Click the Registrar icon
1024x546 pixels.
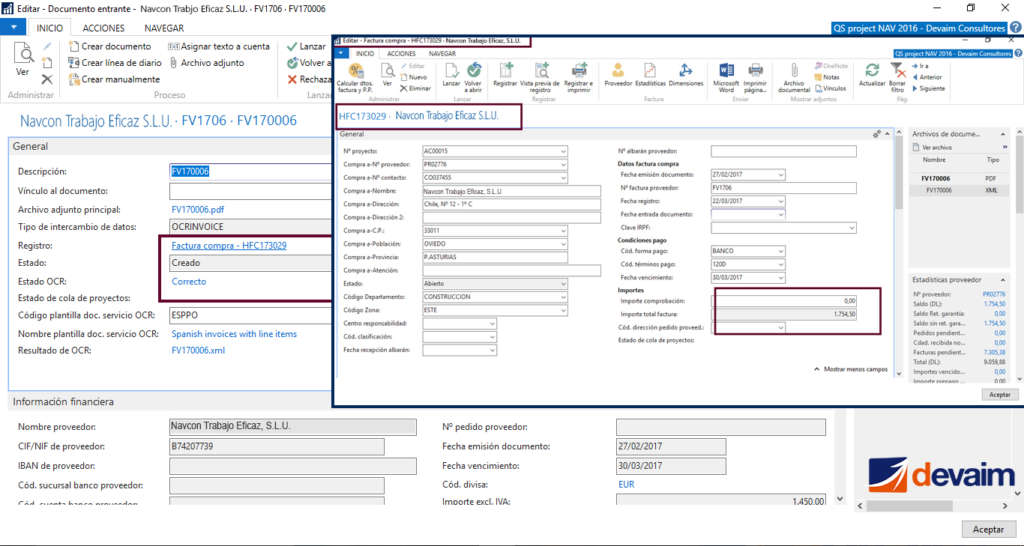coord(505,72)
